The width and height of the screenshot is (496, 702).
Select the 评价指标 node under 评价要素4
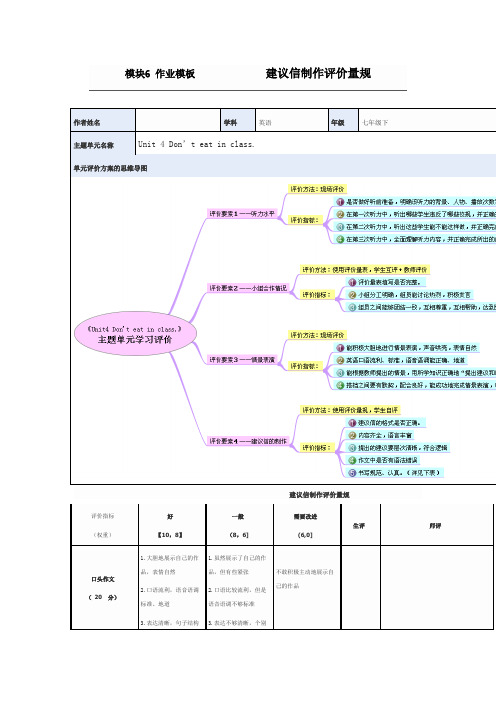(x=316, y=447)
